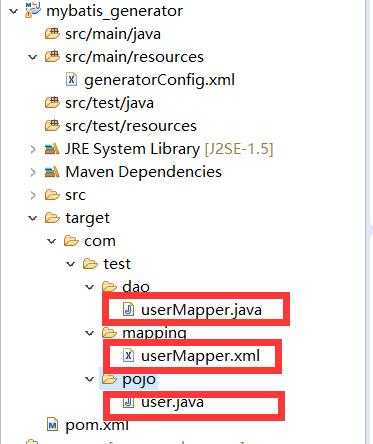
Task: Open userMapper.xml
Action: point(200,356)
